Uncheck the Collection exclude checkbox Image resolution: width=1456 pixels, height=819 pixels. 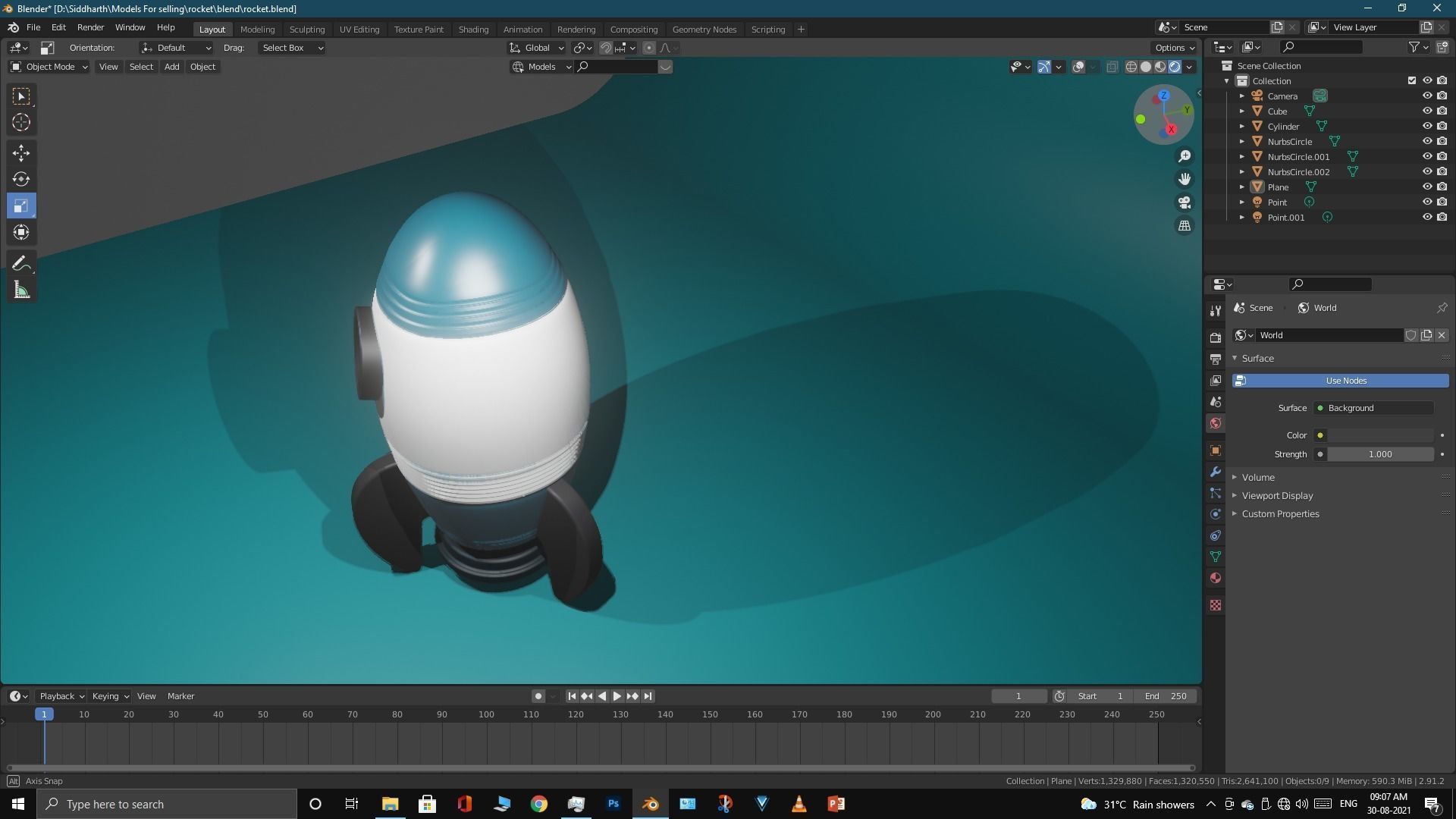point(1411,81)
